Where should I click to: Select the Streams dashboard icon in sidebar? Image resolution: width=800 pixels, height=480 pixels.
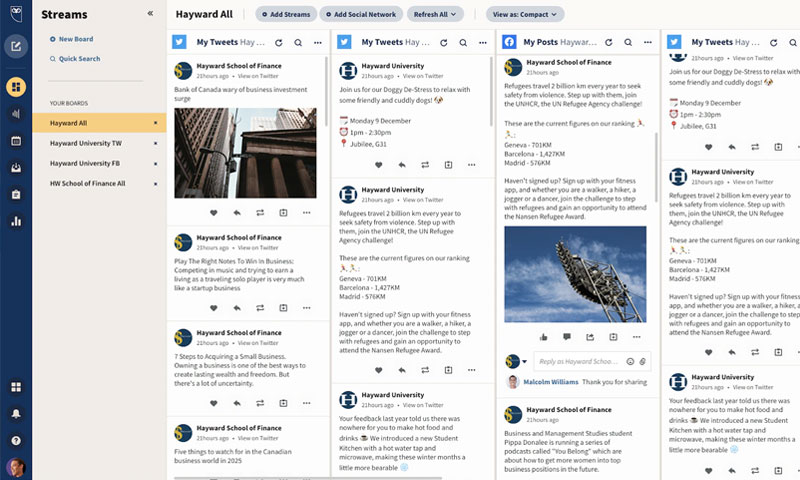coord(16,87)
